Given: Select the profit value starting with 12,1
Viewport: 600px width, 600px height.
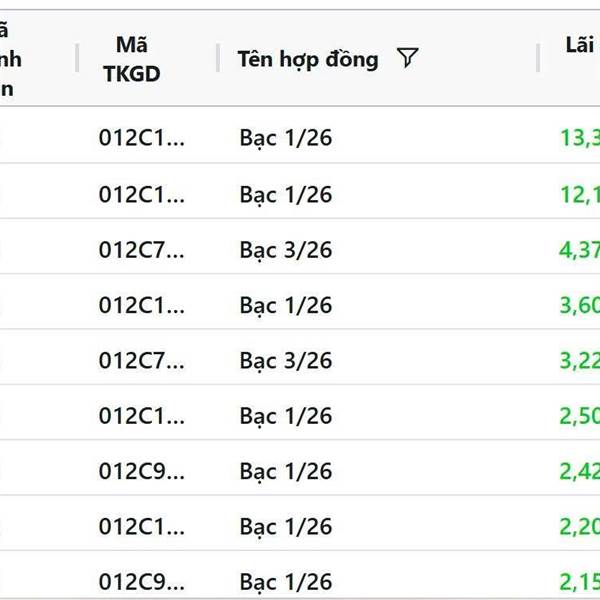Looking at the screenshot, I should pyautogui.click(x=579, y=194).
